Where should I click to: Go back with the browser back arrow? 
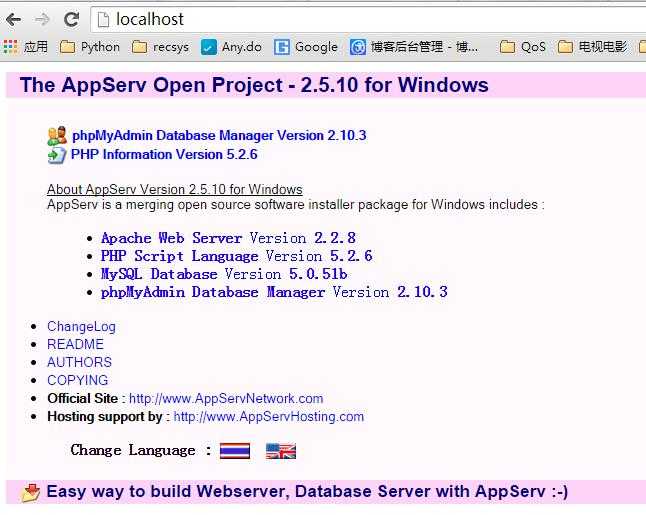point(14,19)
